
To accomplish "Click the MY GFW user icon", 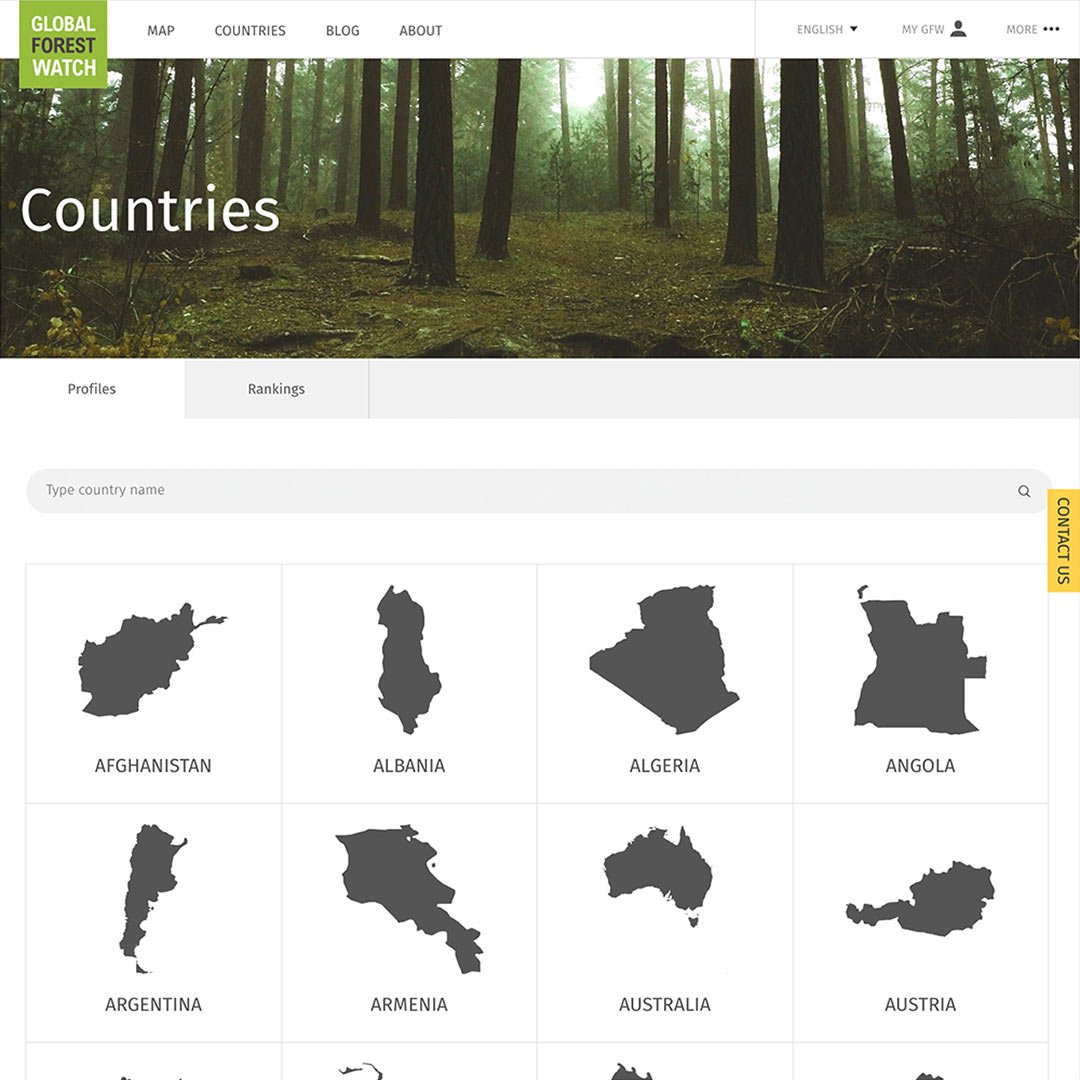I will point(958,29).
